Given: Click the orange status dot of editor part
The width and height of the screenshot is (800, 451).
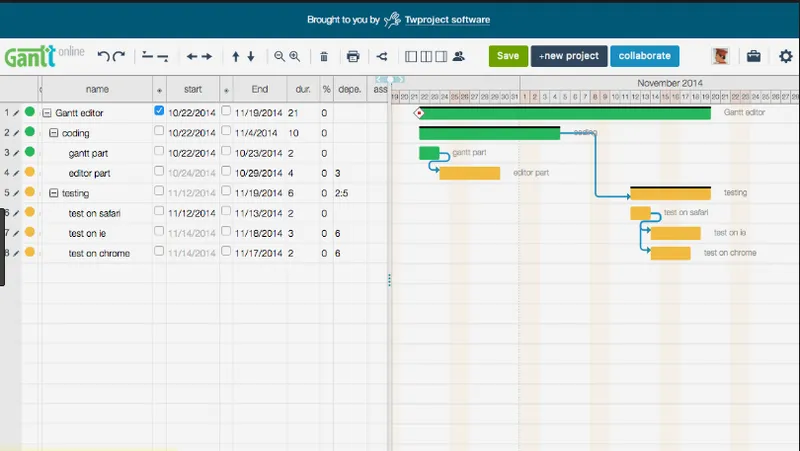Looking at the screenshot, I should point(30,172).
